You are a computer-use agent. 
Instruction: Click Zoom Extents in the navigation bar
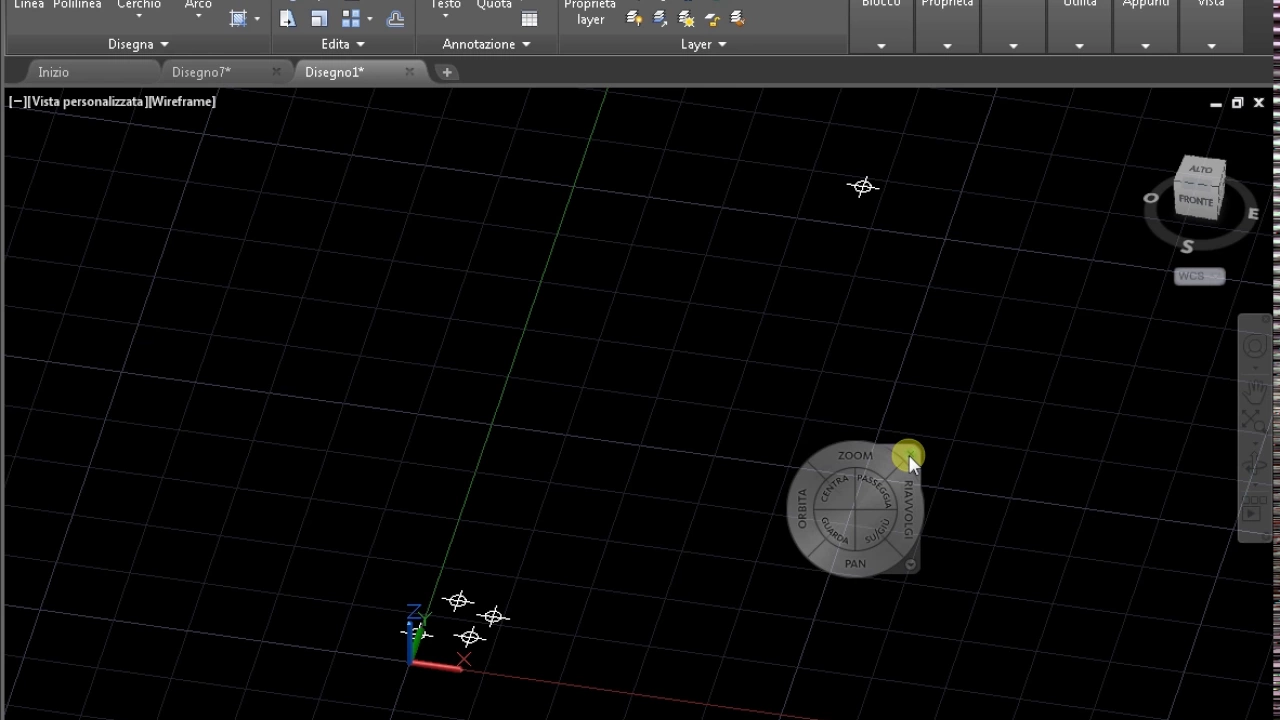[1255, 421]
